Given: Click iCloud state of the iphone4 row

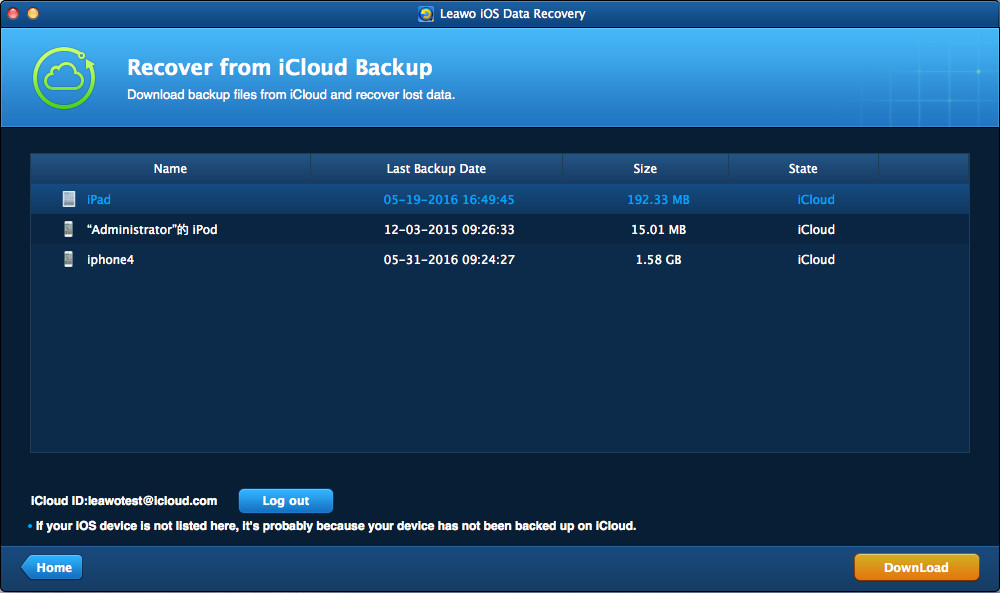Looking at the screenshot, I should [x=815, y=259].
